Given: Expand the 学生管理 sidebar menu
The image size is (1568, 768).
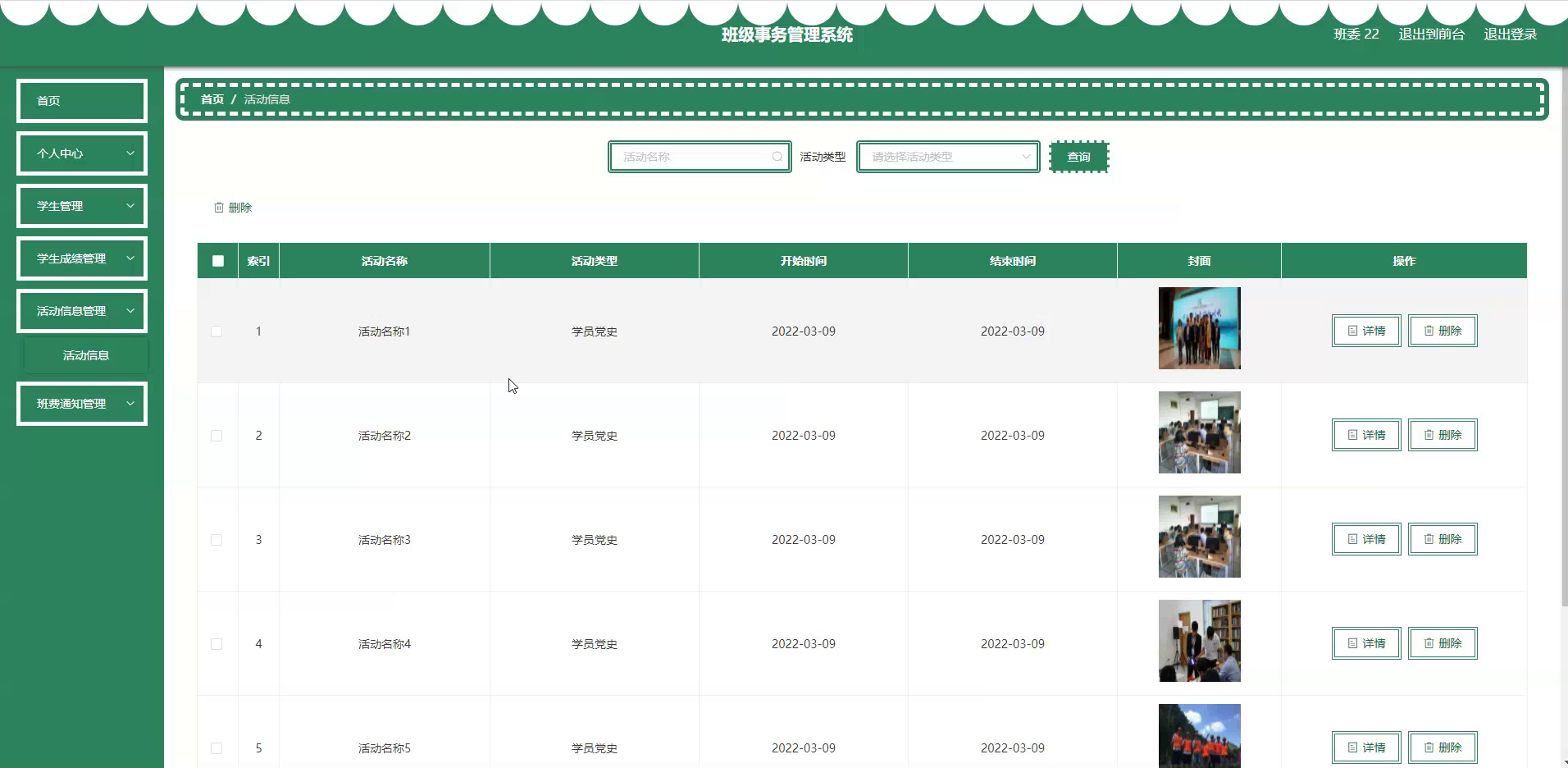Looking at the screenshot, I should (x=82, y=206).
